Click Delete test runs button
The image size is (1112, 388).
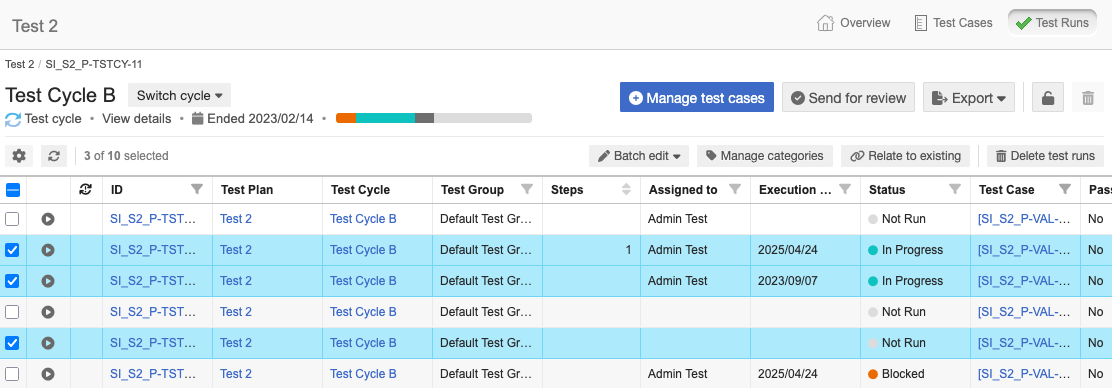pyautogui.click(x=1045, y=156)
